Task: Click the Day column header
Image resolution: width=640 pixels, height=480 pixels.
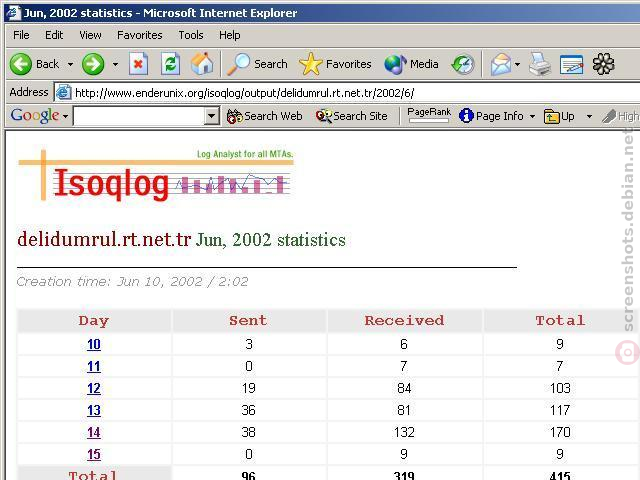Action: (x=94, y=321)
